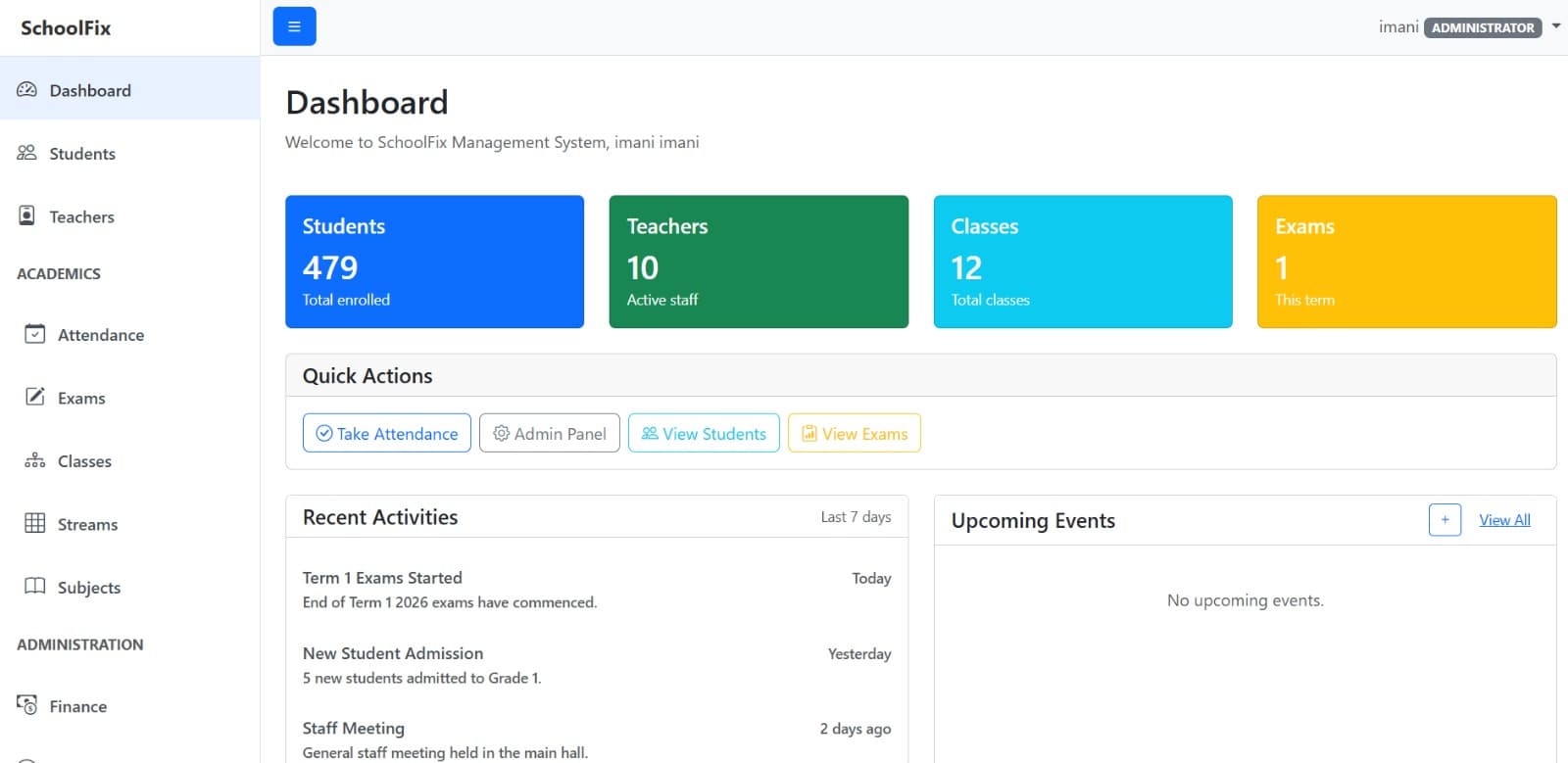Click the Exams pencil-square icon in sidebar
The width and height of the screenshot is (1568, 763).
click(x=35, y=397)
